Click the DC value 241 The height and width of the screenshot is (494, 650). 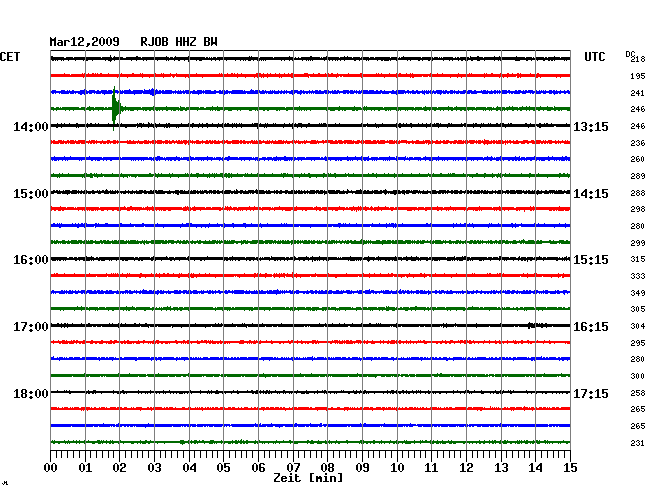pos(638,93)
